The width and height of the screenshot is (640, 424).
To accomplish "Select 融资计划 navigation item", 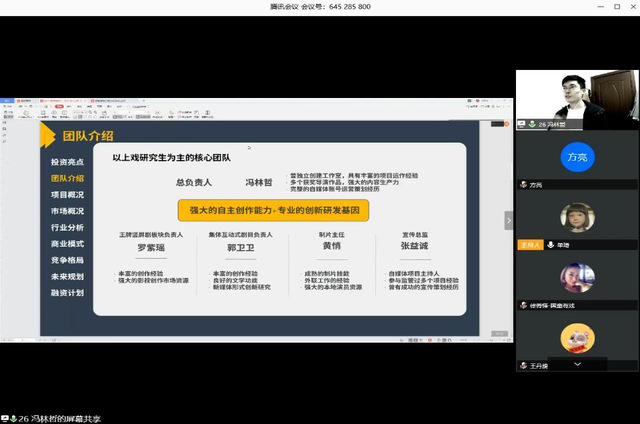I will pos(67,293).
